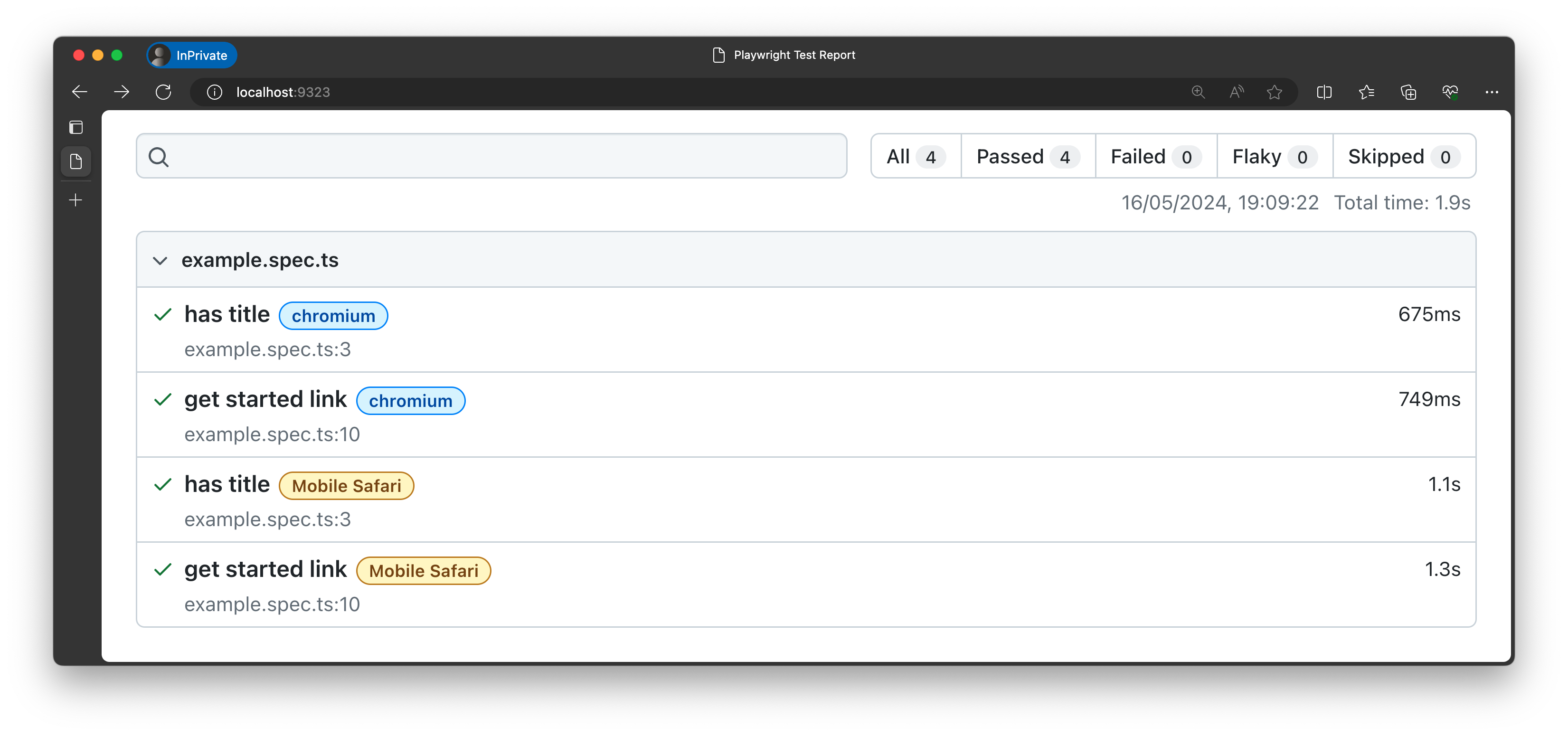Viewport: 1568px width, 736px height.
Task: Open Browser Essentials heart icon
Action: (1450, 92)
